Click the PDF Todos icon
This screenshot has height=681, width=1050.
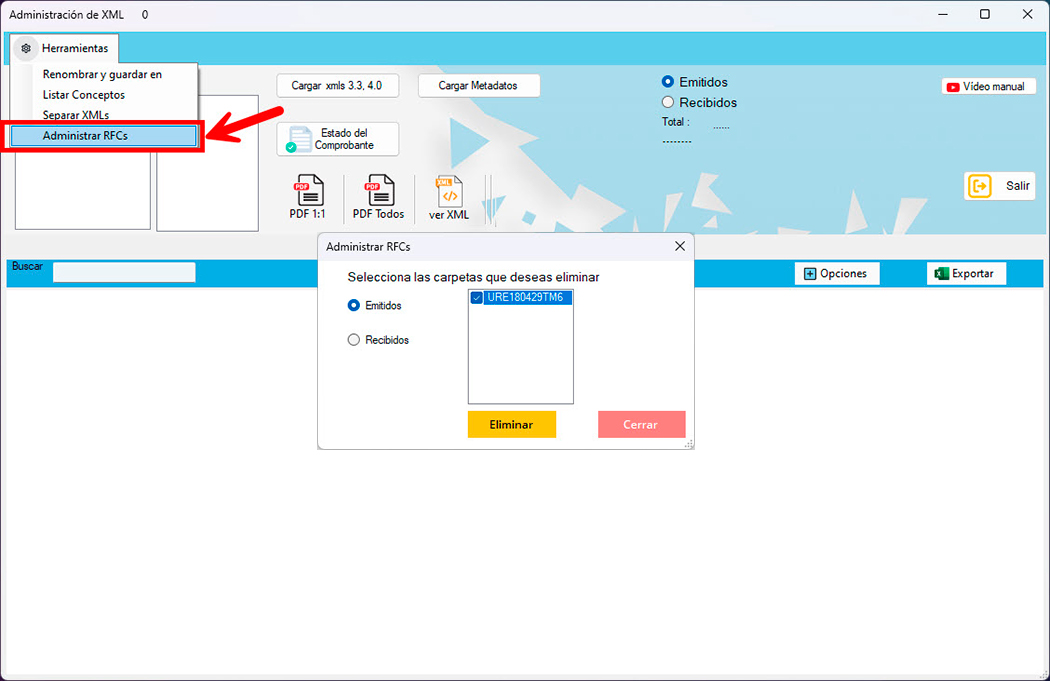(x=378, y=197)
